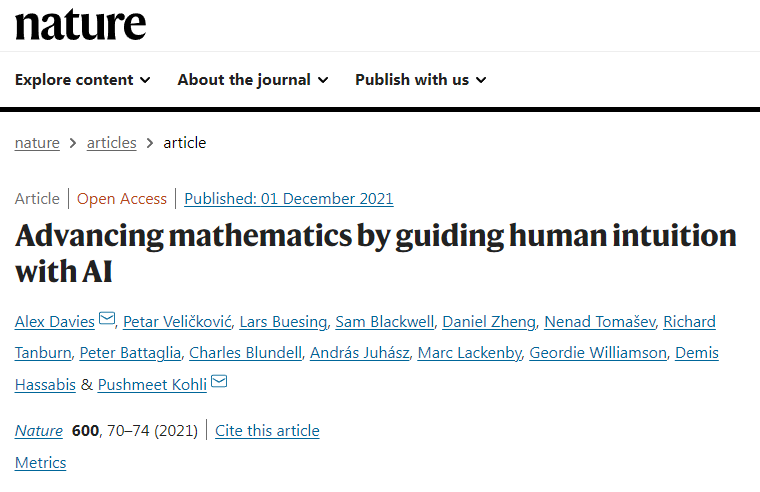Navigate to the articles breadcrumb

click(x=111, y=142)
